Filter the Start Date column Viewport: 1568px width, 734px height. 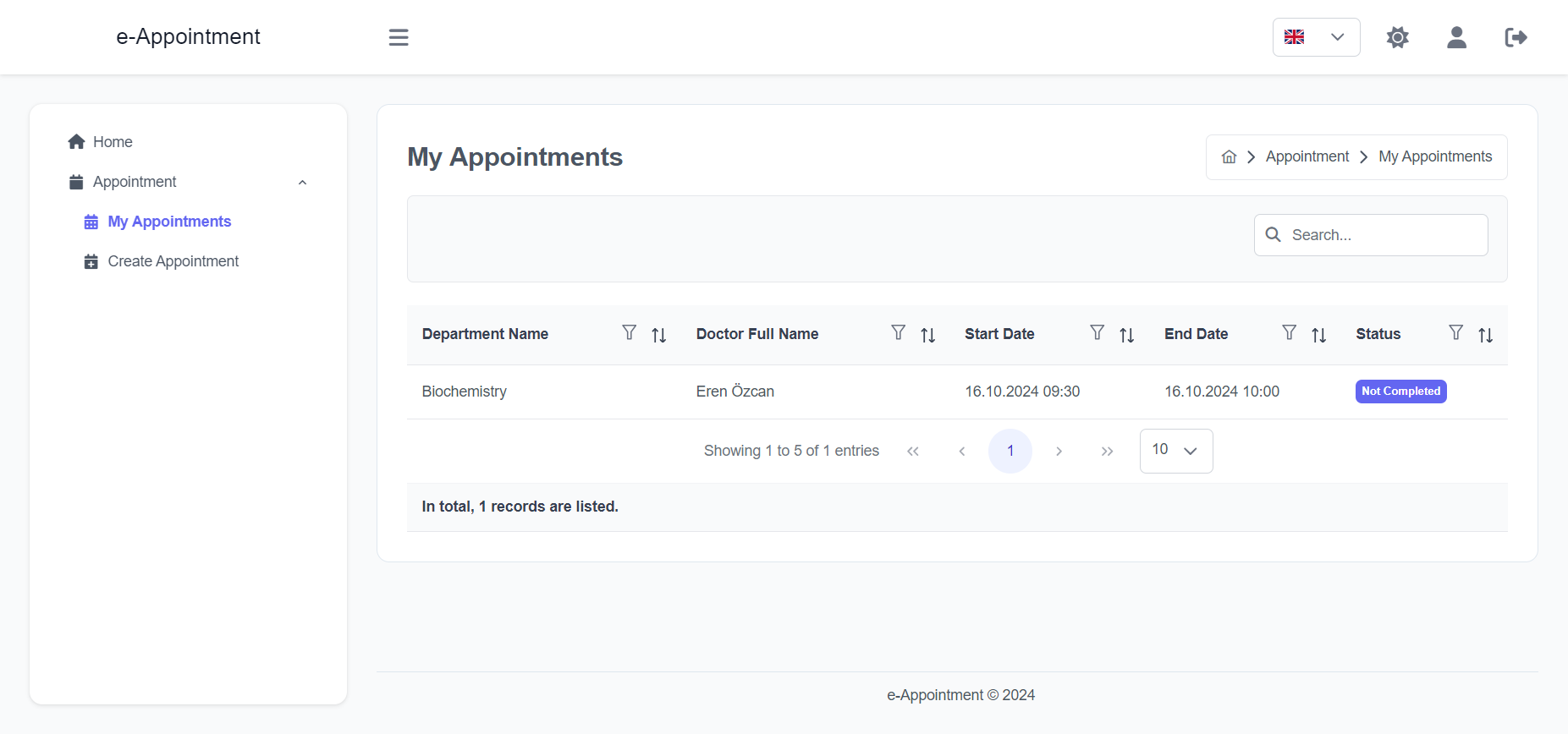click(1097, 332)
